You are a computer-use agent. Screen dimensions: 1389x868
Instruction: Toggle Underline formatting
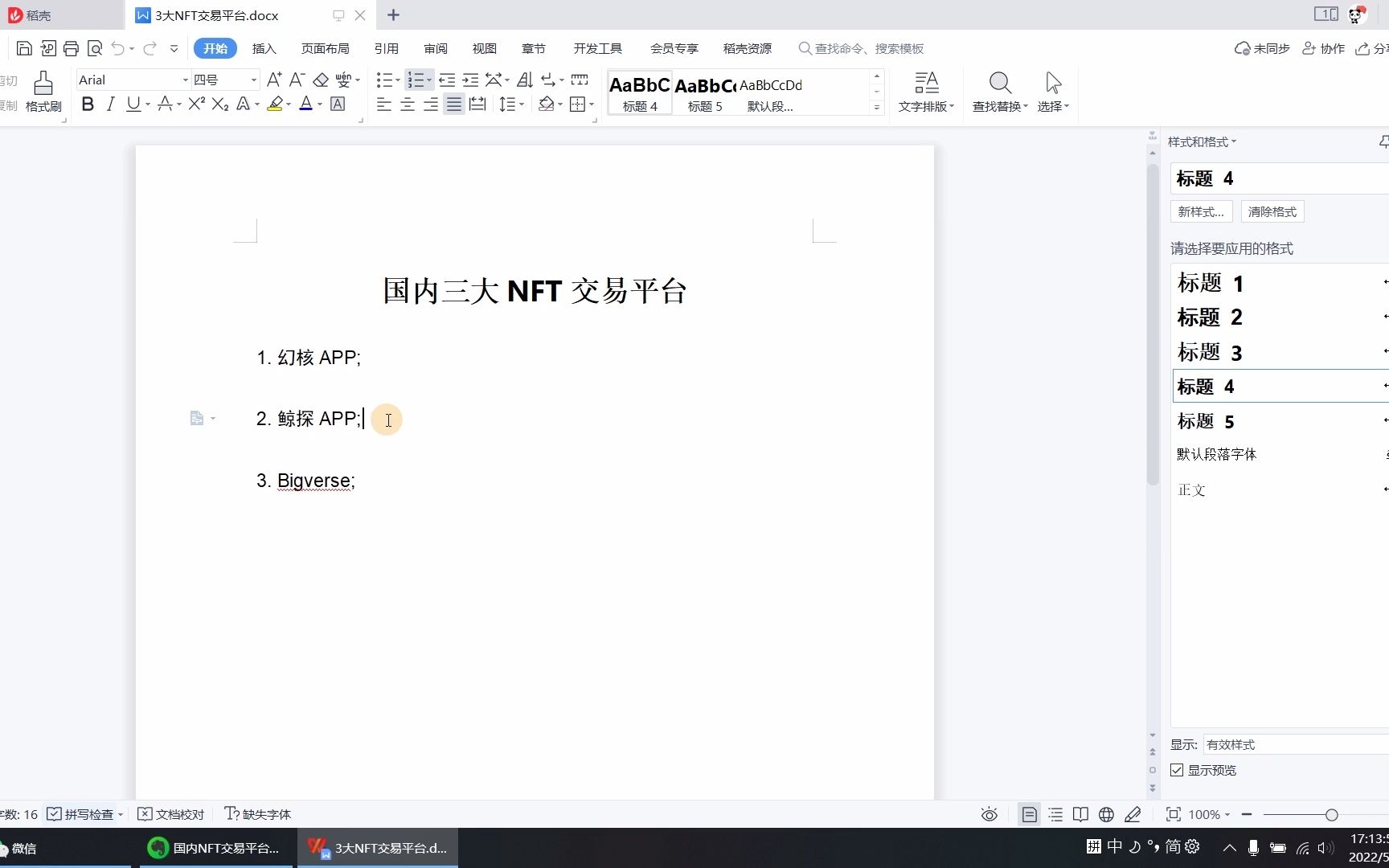[133, 104]
